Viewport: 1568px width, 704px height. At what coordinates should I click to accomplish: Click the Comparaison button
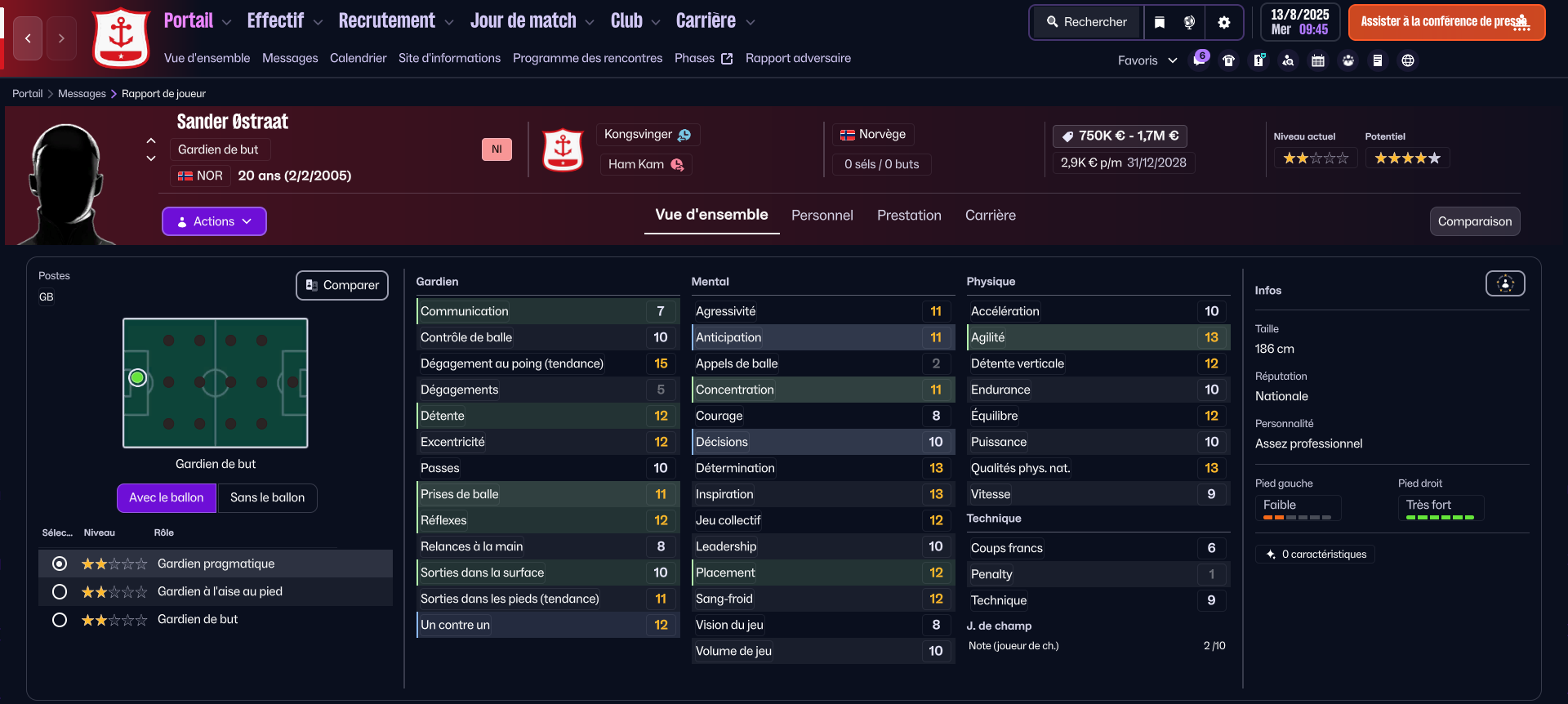pos(1474,221)
